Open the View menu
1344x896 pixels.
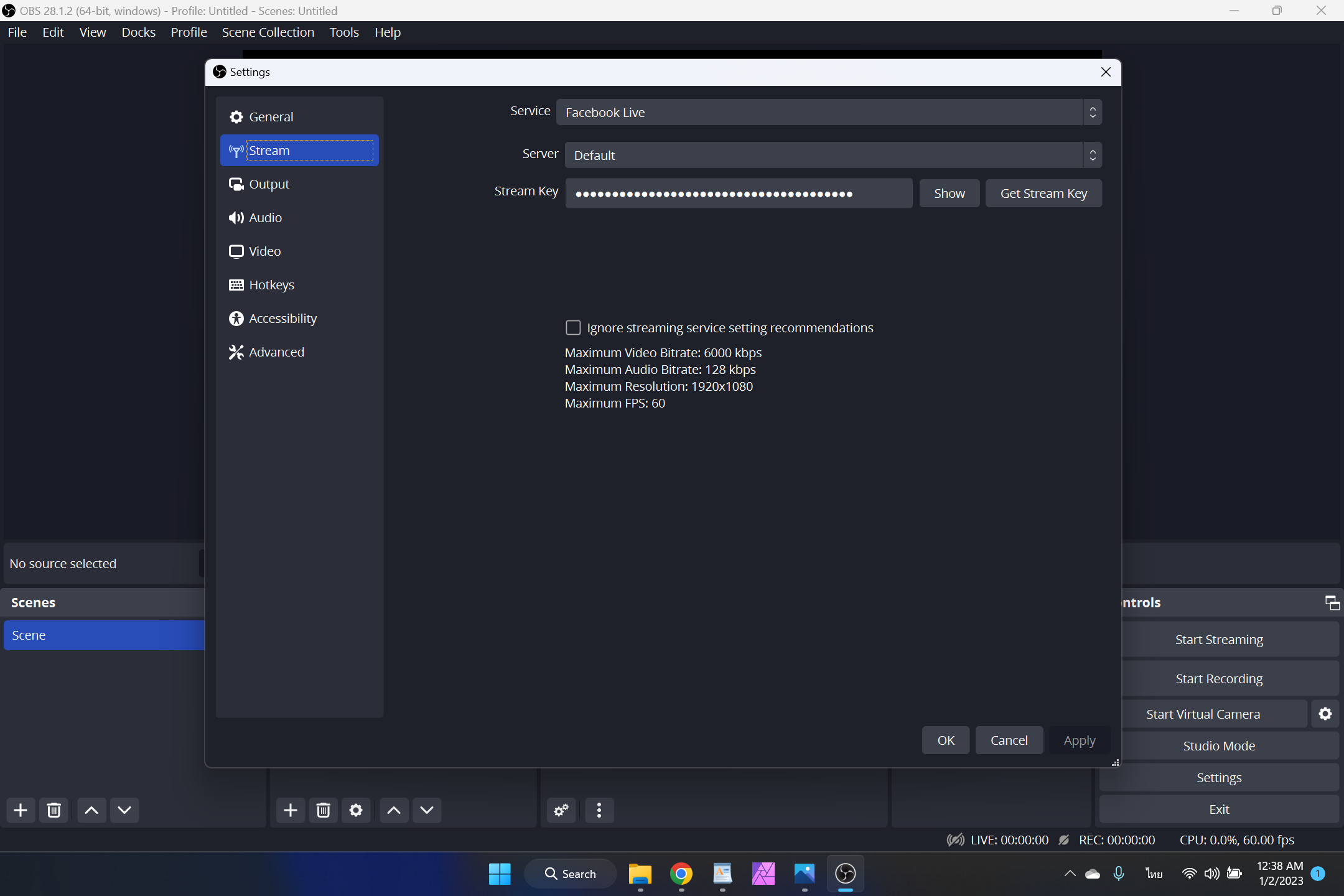click(x=93, y=32)
